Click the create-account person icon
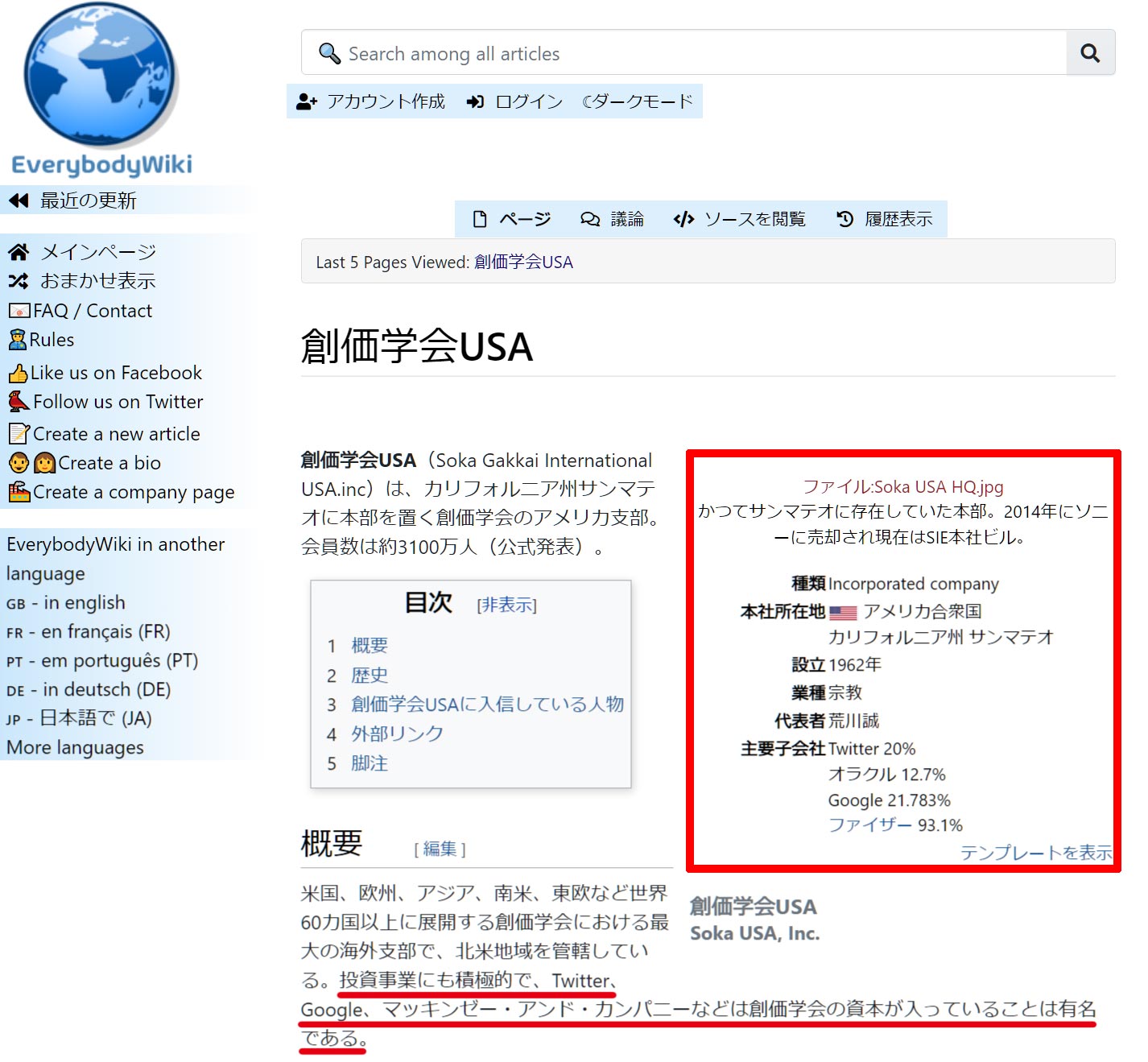1148x1062 pixels. (307, 101)
